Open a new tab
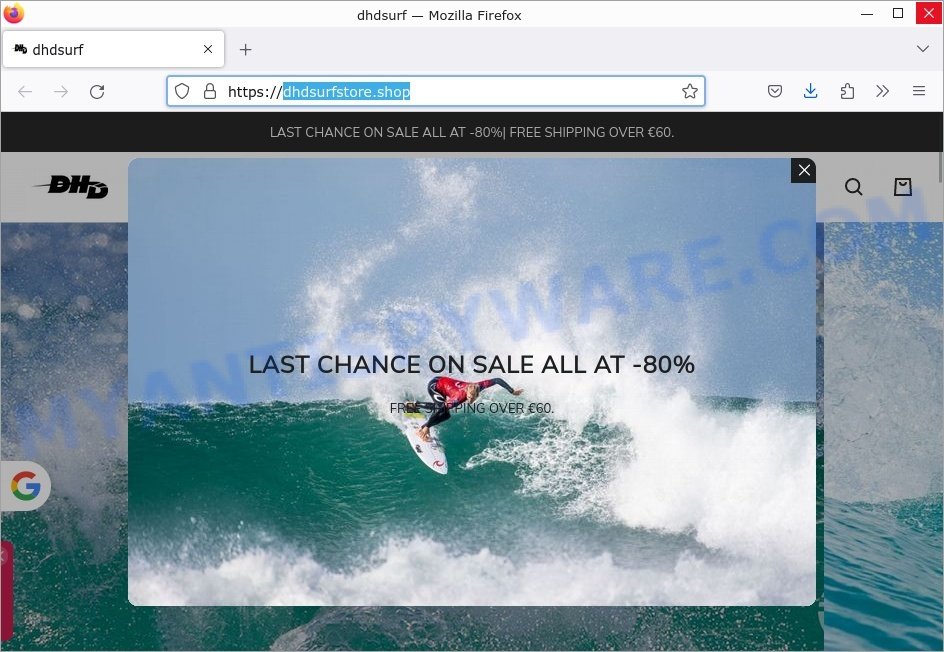 (245, 49)
